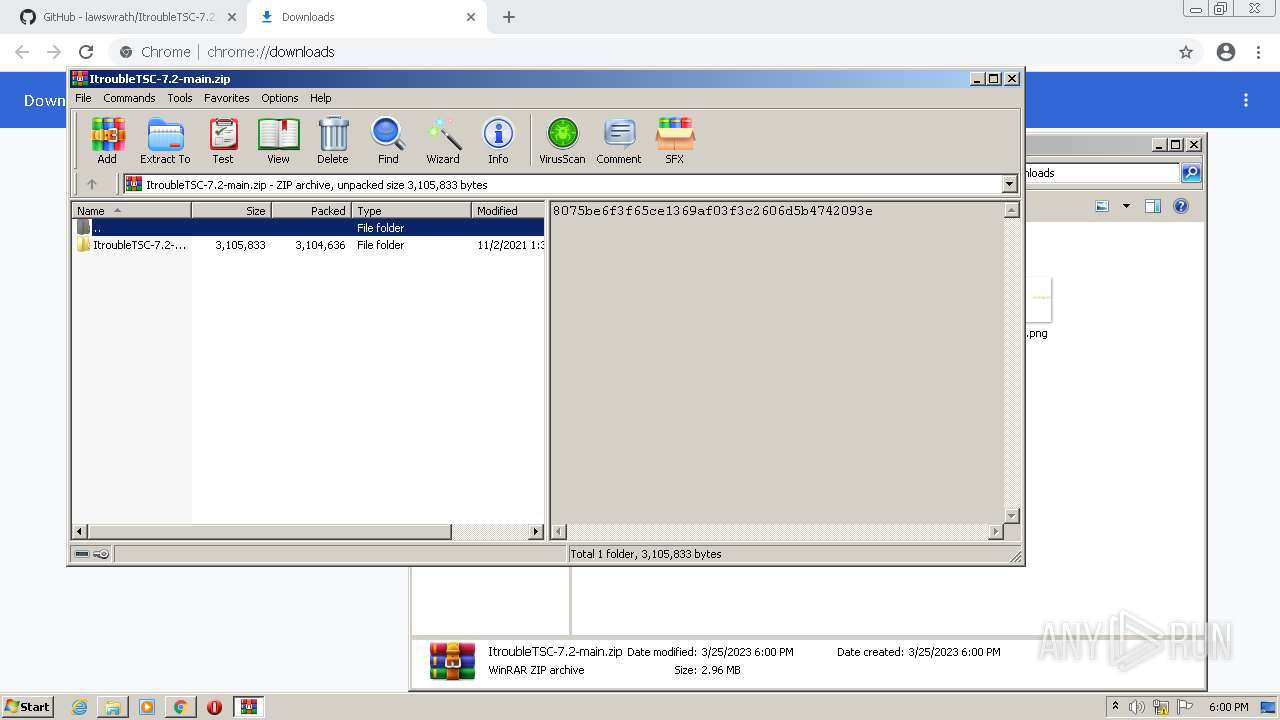
Task: Open Windows Explorer taskbar icon
Action: (113, 707)
